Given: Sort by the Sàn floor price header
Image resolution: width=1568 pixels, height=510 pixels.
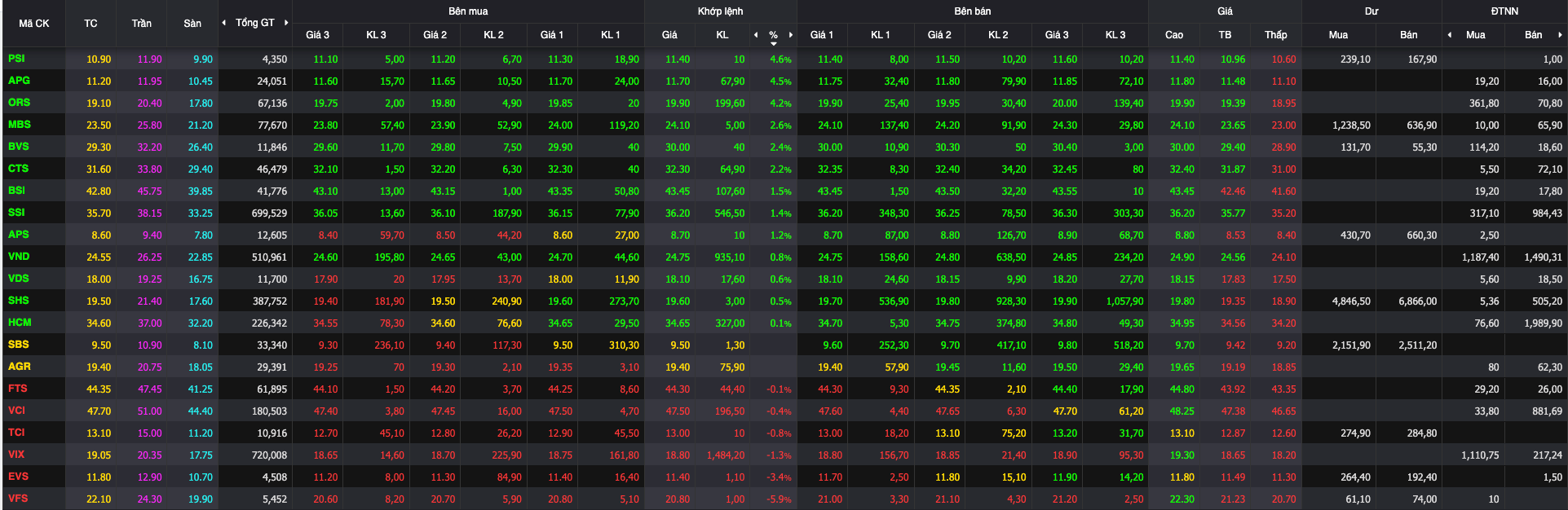Looking at the screenshot, I should (192, 24).
